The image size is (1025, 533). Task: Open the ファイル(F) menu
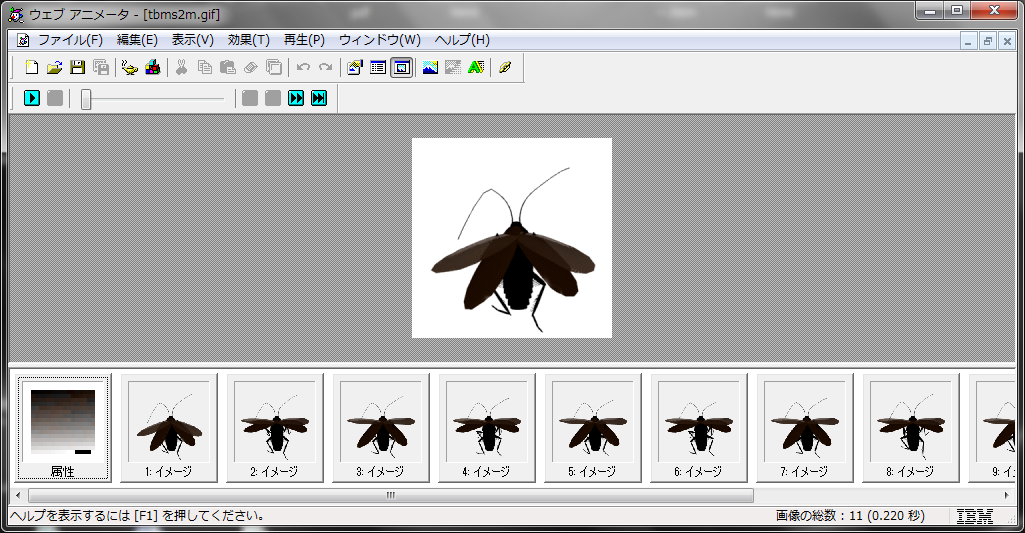point(70,40)
